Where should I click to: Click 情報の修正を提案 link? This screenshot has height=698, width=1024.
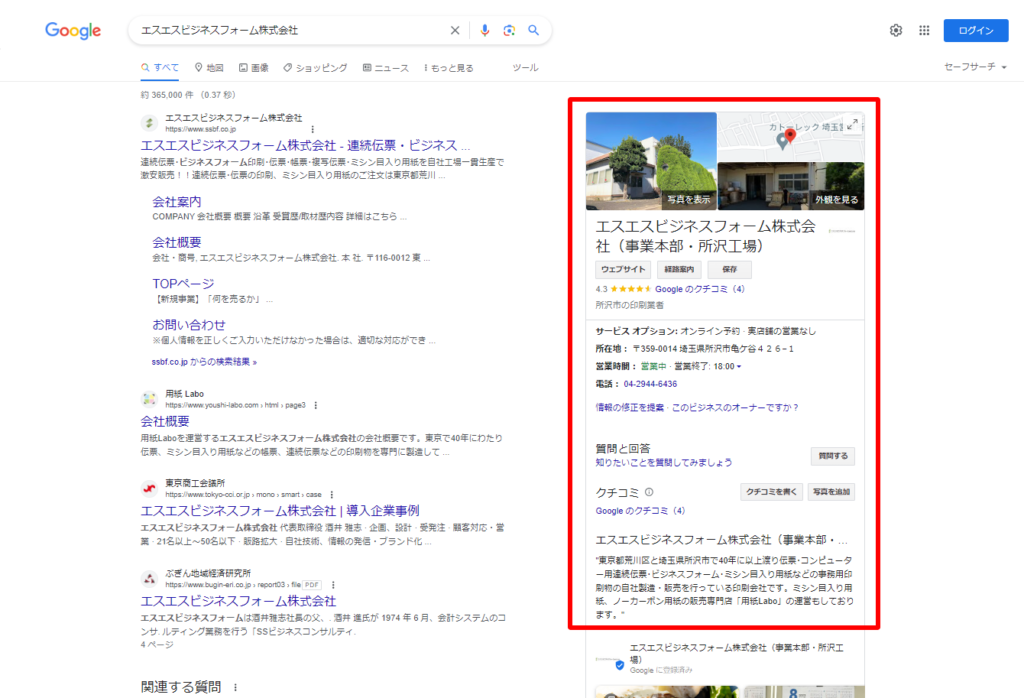[x=629, y=407]
